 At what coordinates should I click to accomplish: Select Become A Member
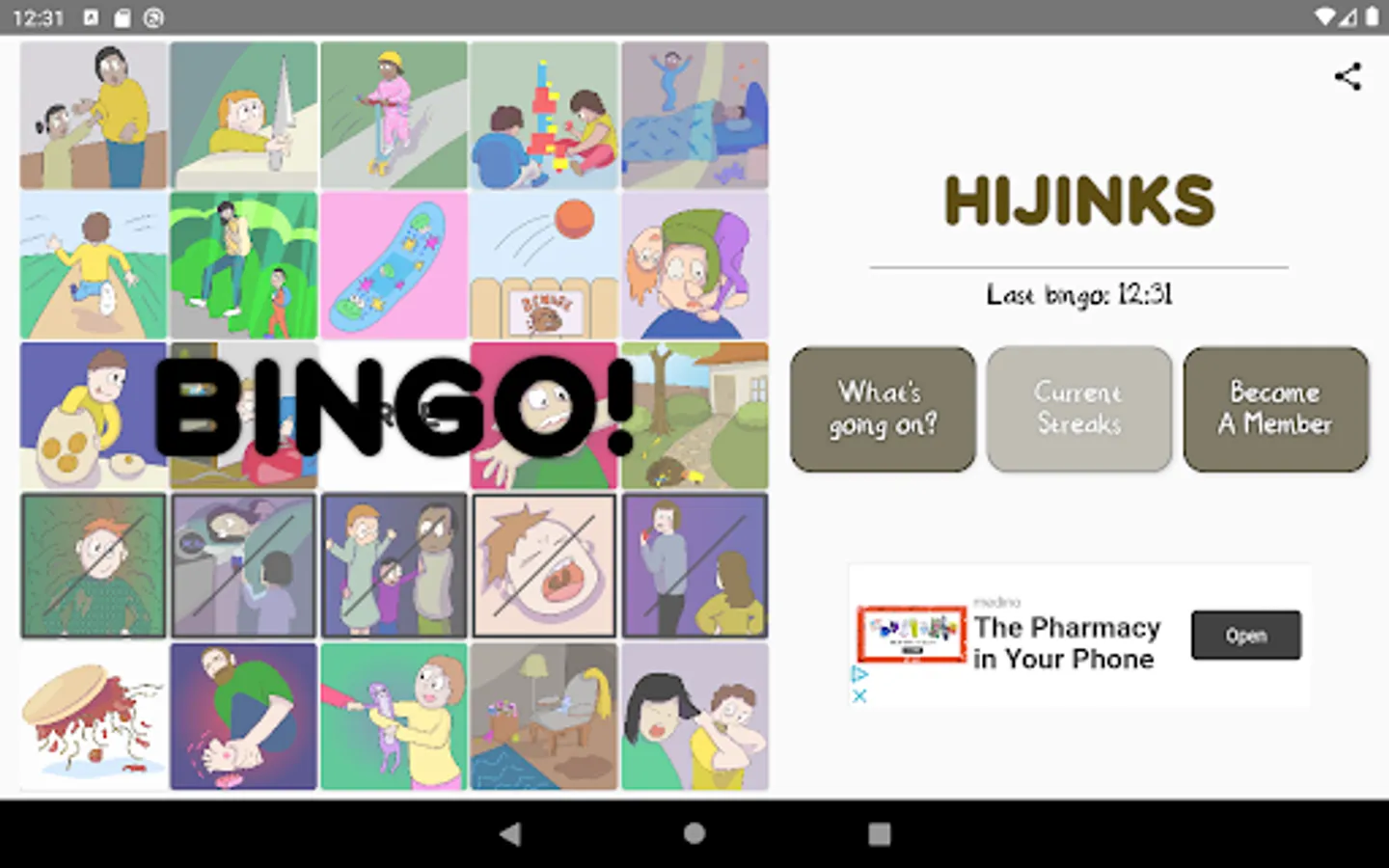click(x=1275, y=409)
